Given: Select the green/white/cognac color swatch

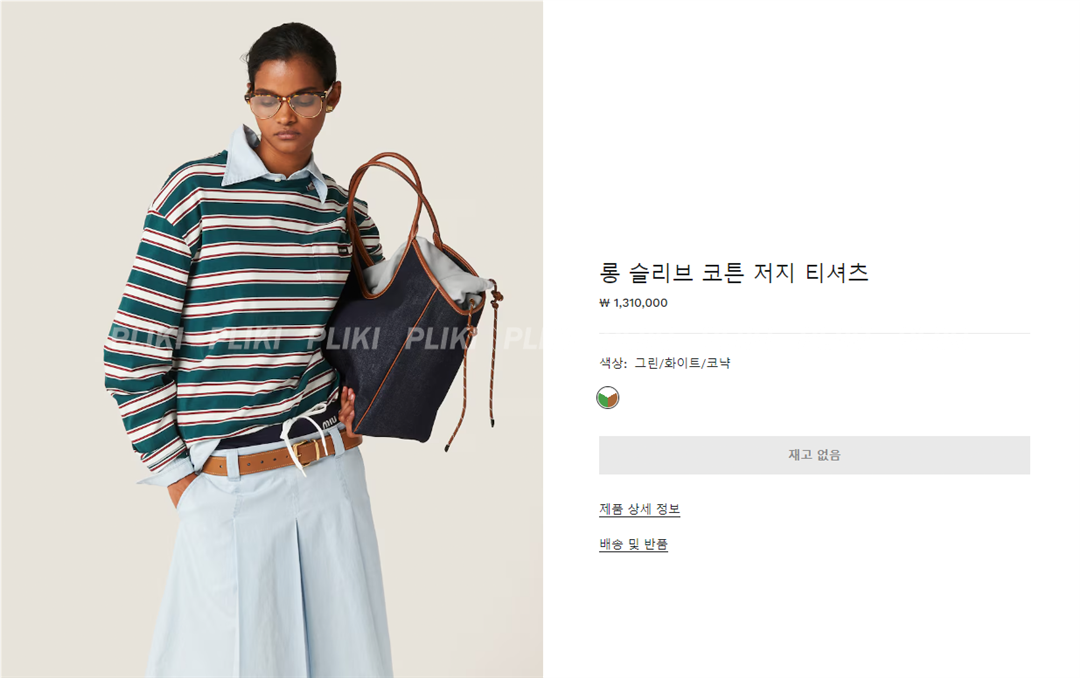Looking at the screenshot, I should point(608,398).
